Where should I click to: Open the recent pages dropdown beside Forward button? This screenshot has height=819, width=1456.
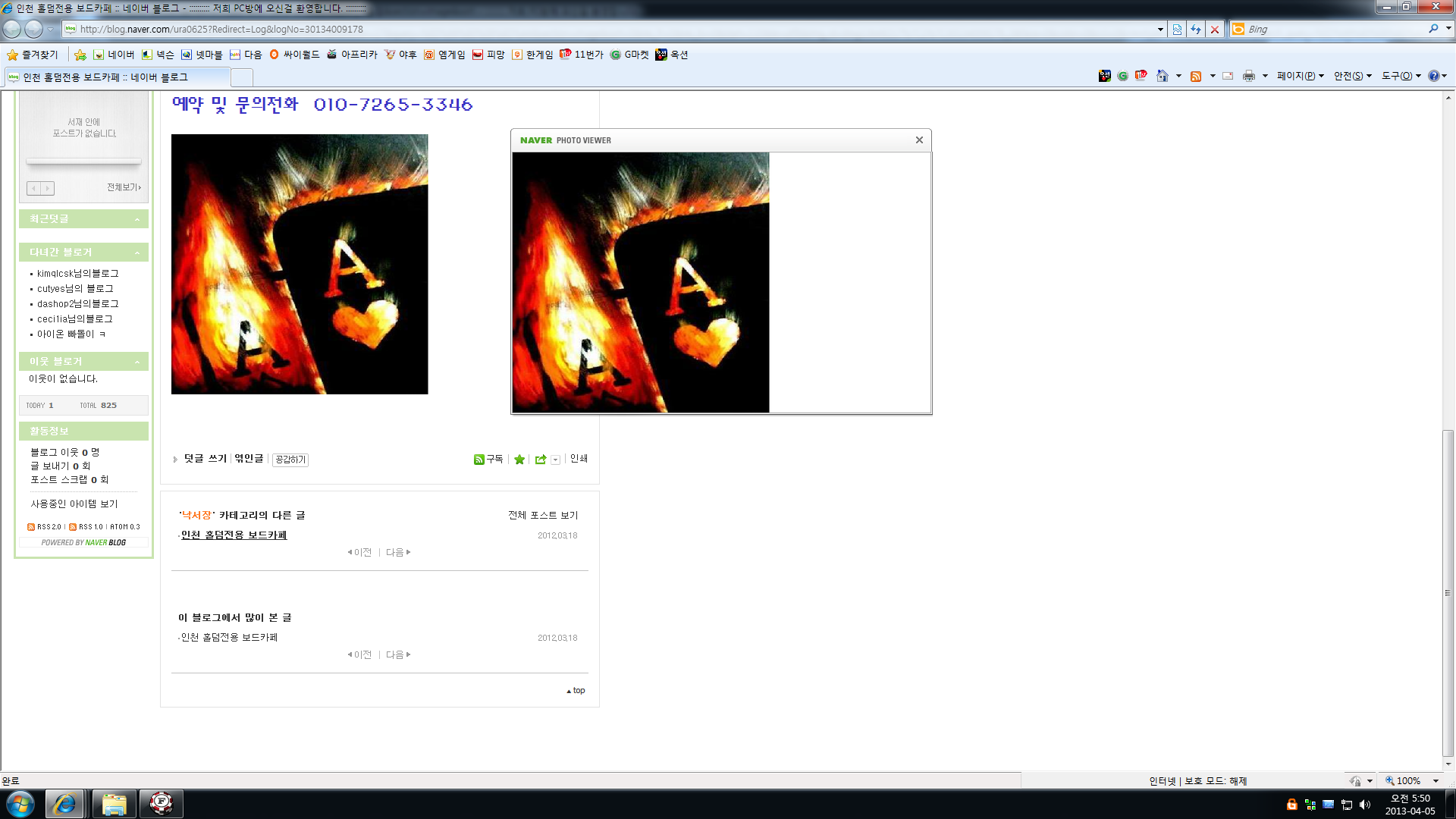[51, 29]
